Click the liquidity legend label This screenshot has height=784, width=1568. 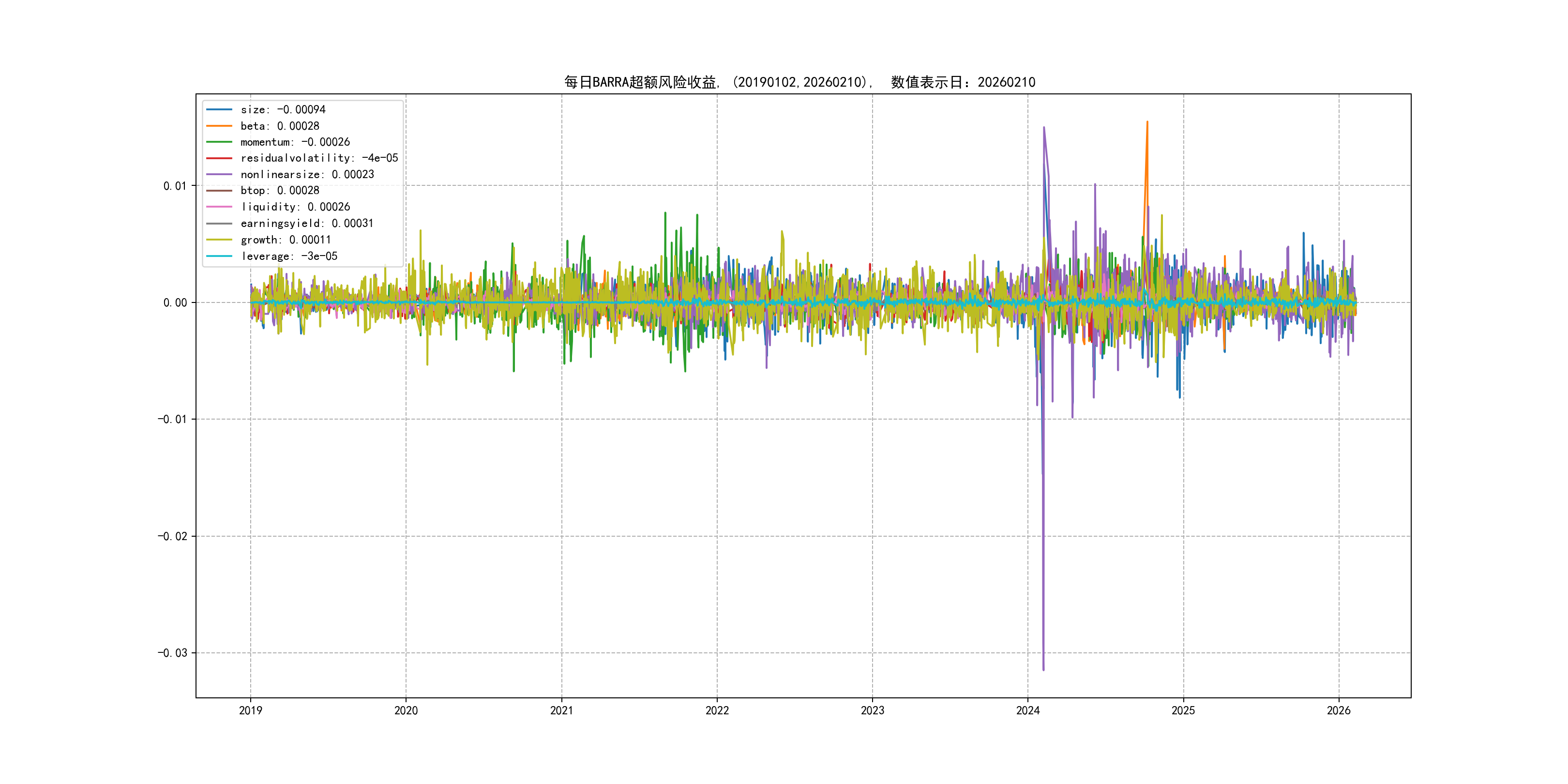295,207
